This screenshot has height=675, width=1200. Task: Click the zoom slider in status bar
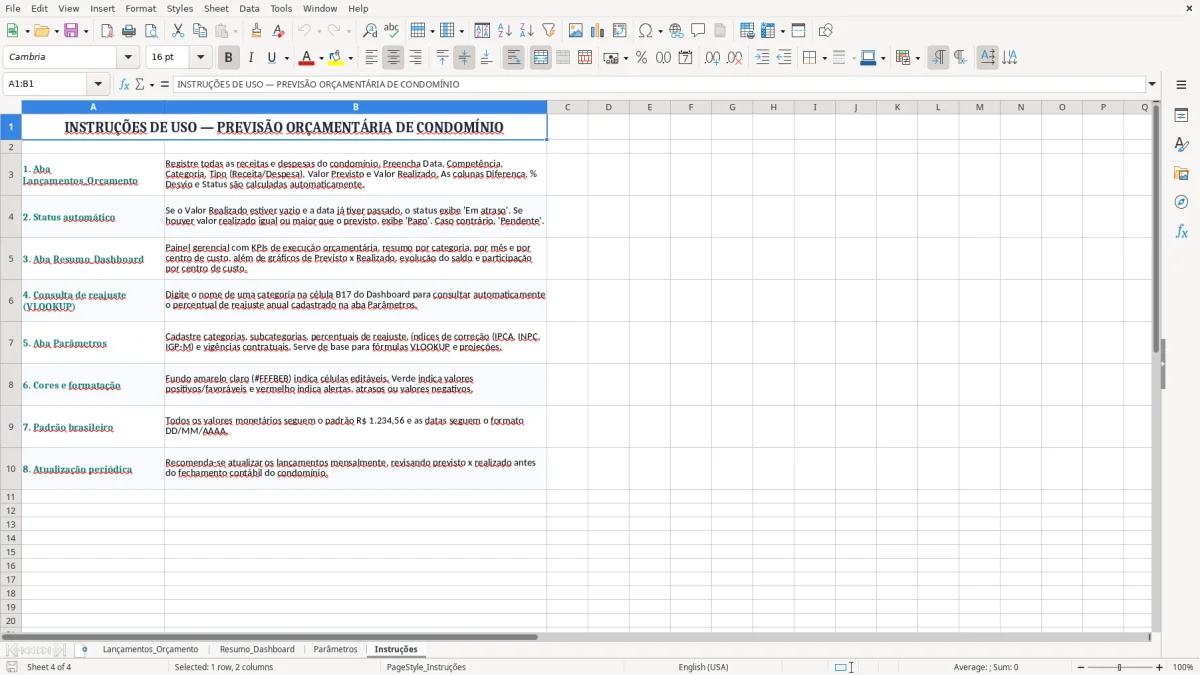click(x=1119, y=667)
